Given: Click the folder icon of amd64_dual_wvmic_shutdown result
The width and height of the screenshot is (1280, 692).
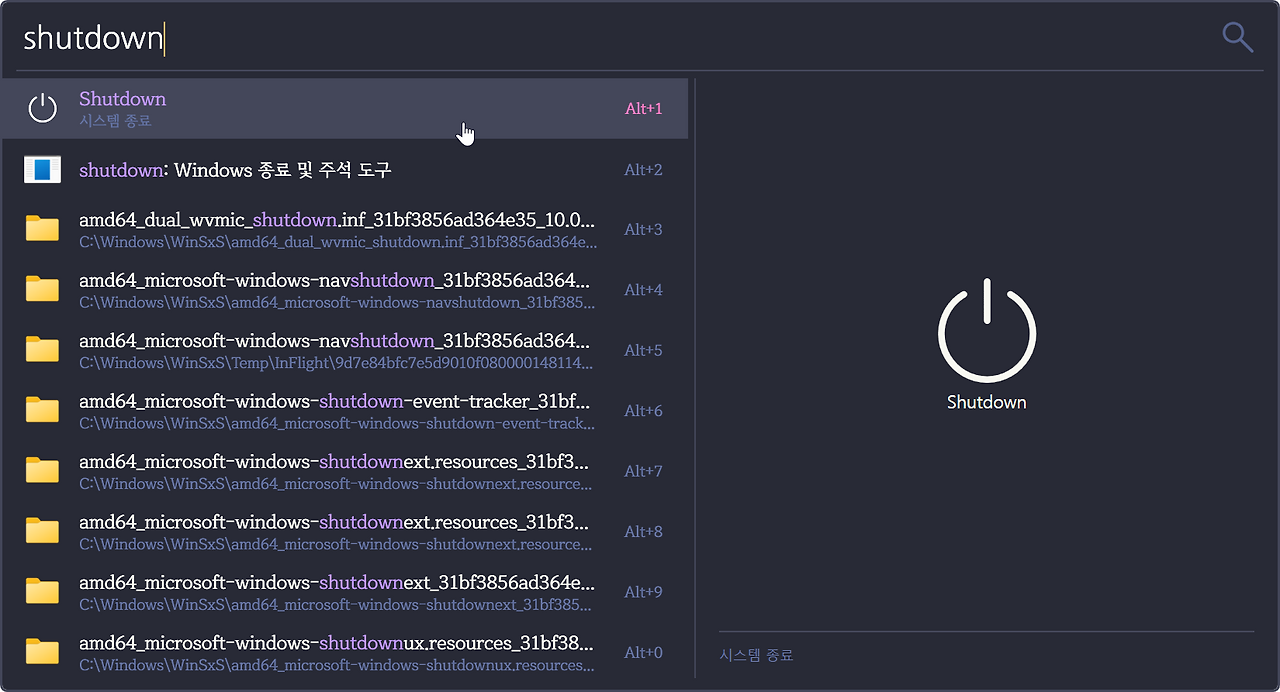Looking at the screenshot, I should (x=42, y=229).
